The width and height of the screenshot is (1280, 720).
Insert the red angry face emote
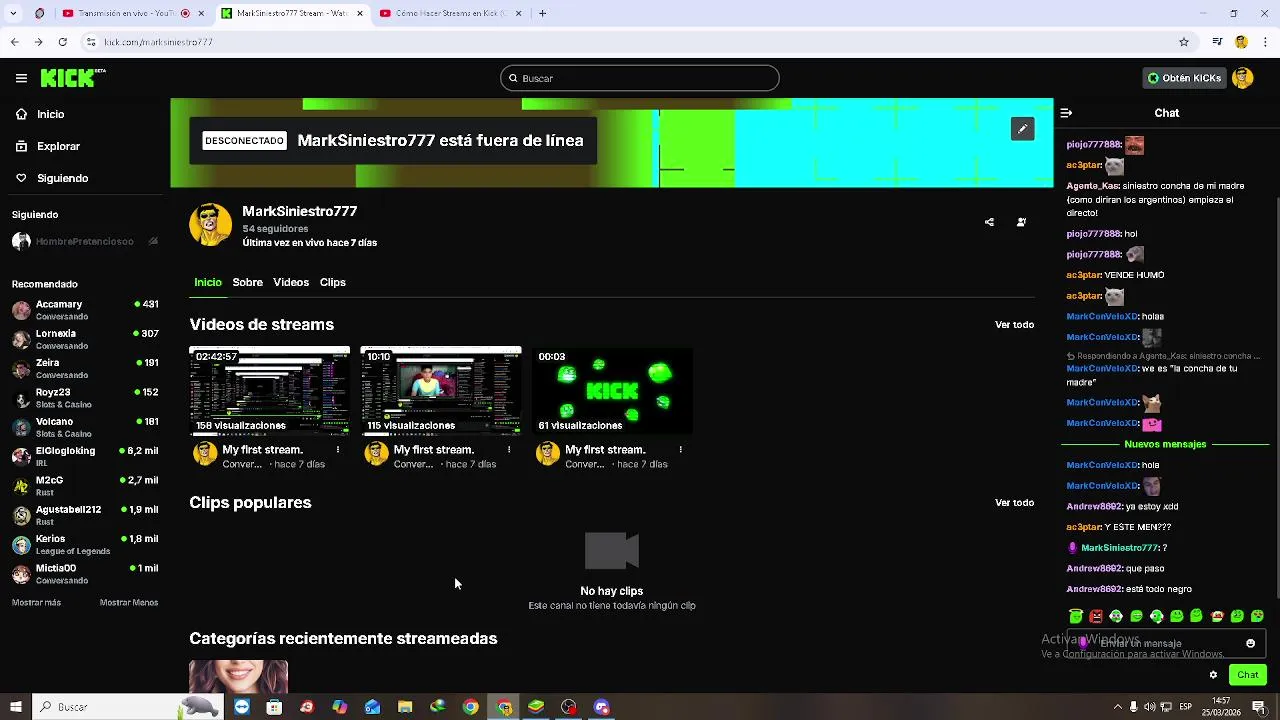1096,616
